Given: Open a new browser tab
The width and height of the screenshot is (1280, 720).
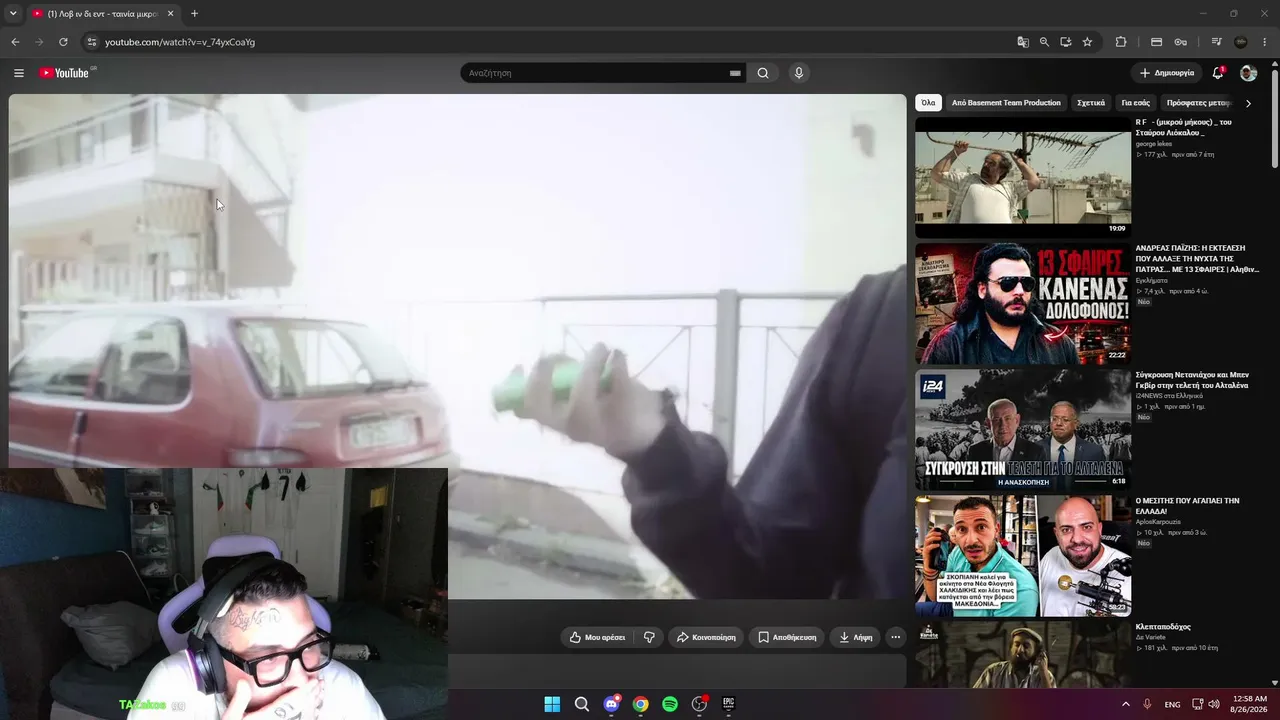Looking at the screenshot, I should [194, 14].
